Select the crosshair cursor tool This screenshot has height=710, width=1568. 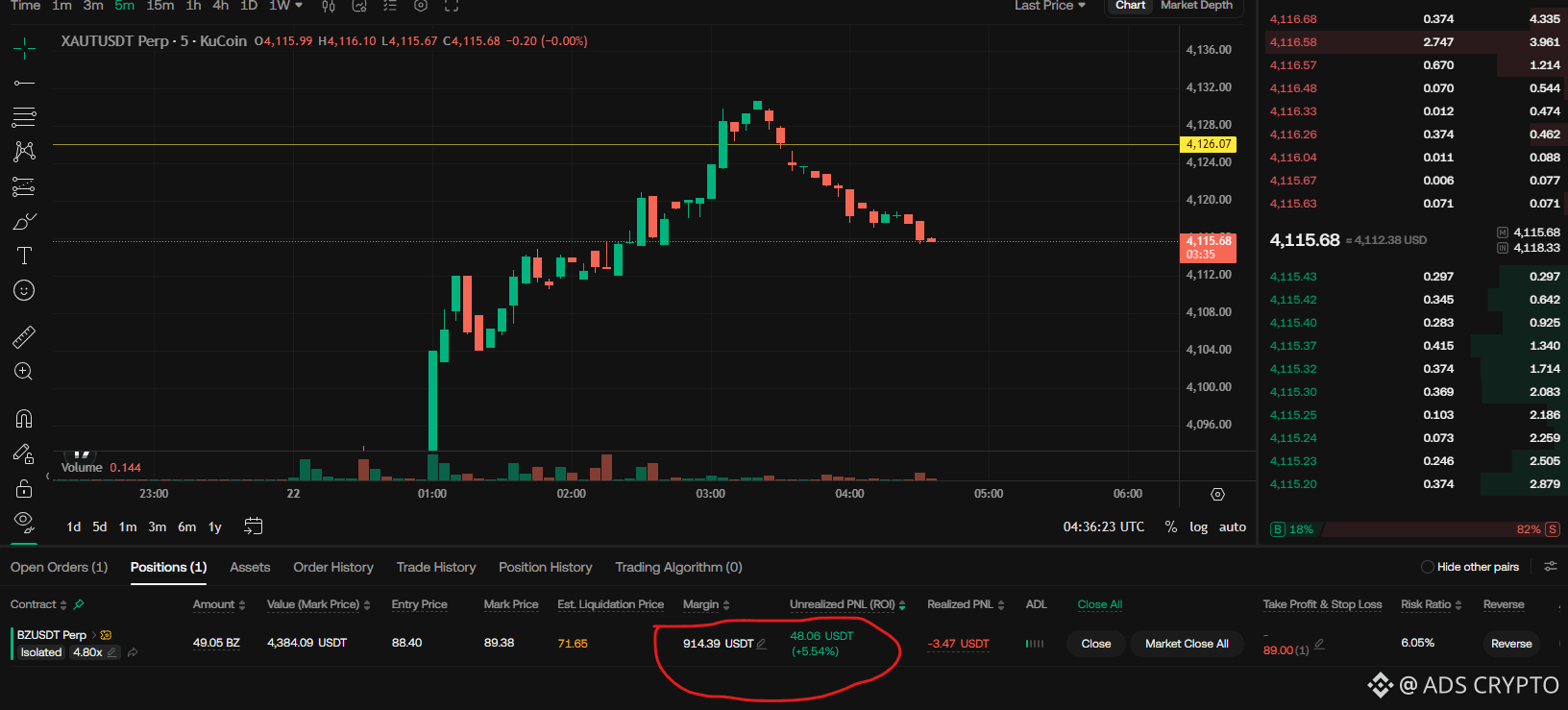coord(24,47)
